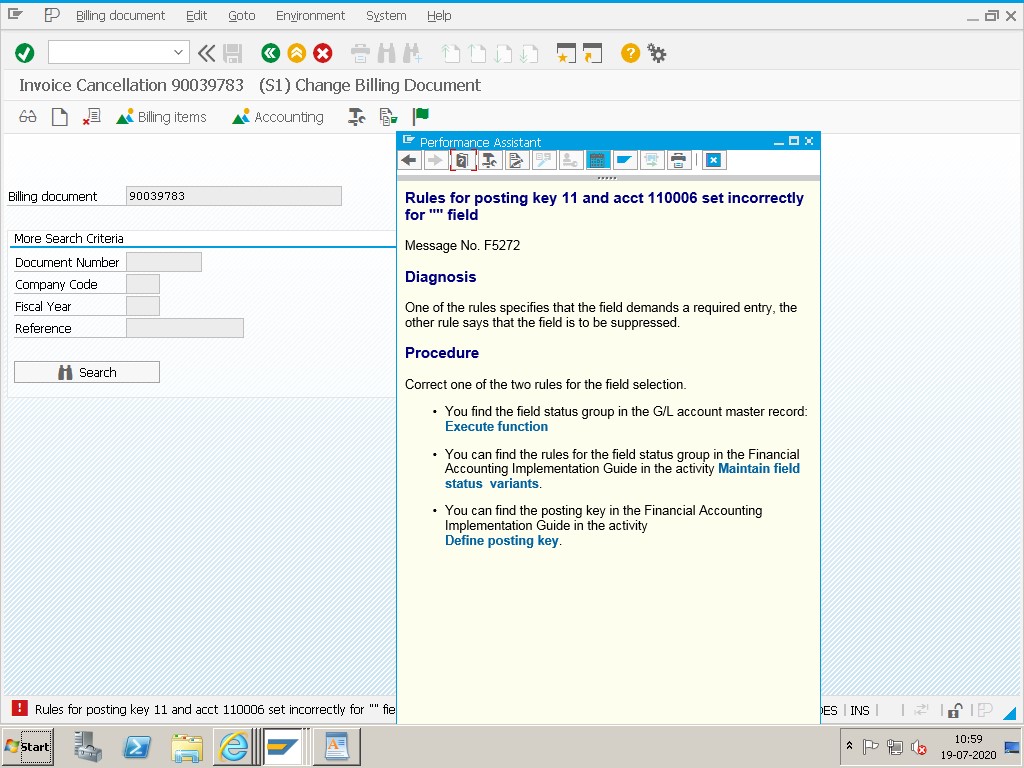Open the command field dropdown arrow
Image resolution: width=1024 pixels, height=768 pixels.
click(x=178, y=53)
